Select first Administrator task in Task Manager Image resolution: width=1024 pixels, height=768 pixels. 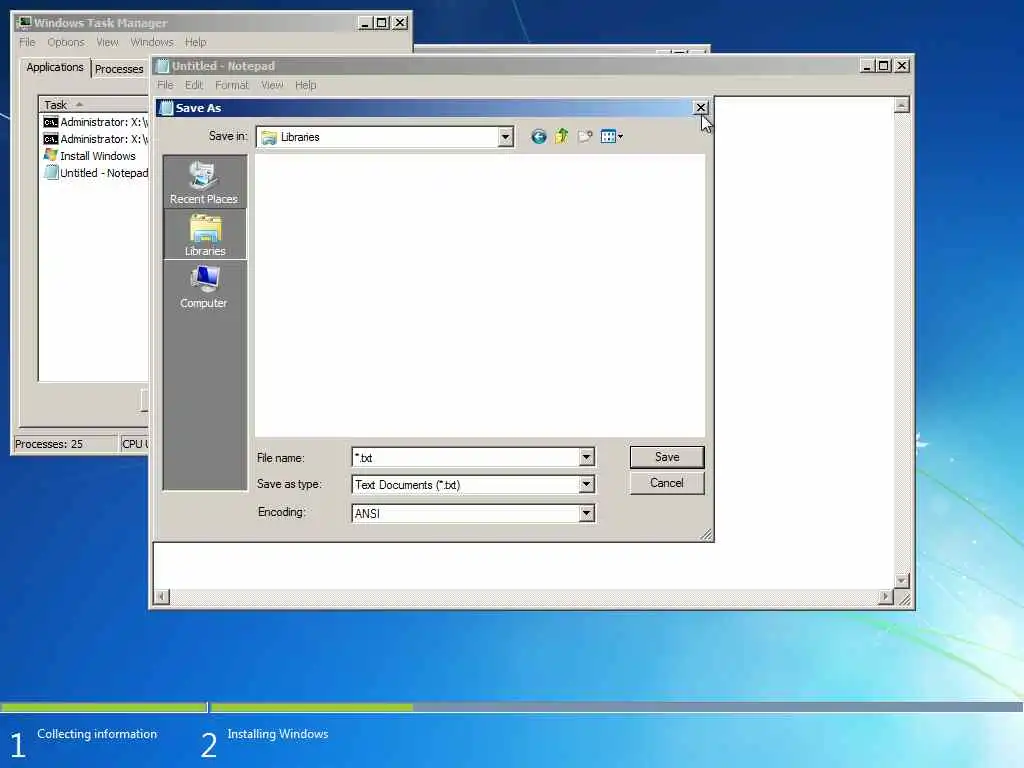coord(96,122)
